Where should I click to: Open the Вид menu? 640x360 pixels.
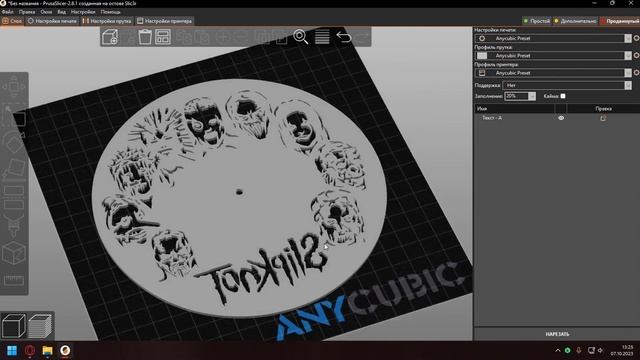61,12
